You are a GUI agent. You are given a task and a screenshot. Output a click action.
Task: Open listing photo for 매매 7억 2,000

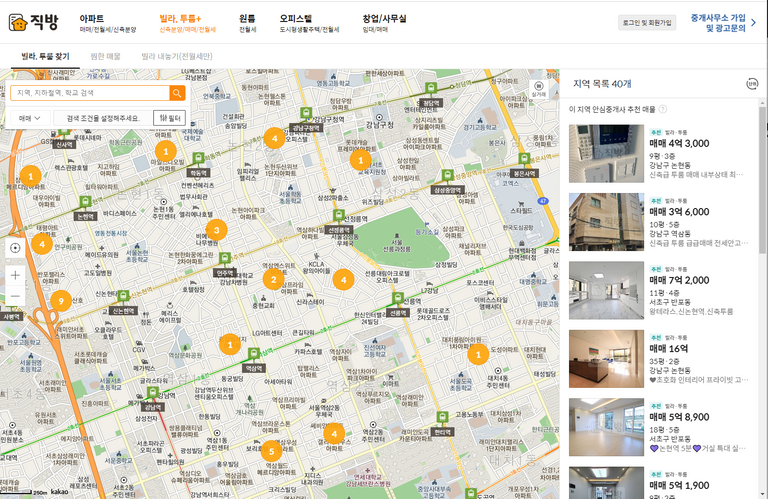[x=606, y=290]
